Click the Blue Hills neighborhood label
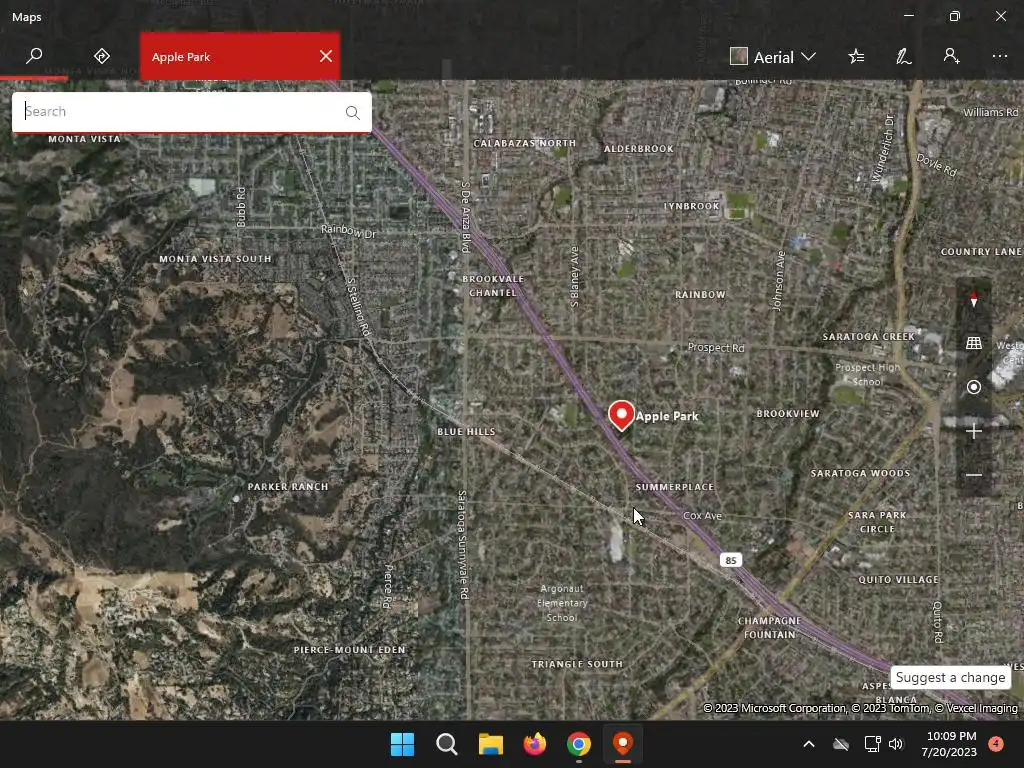 (x=466, y=432)
